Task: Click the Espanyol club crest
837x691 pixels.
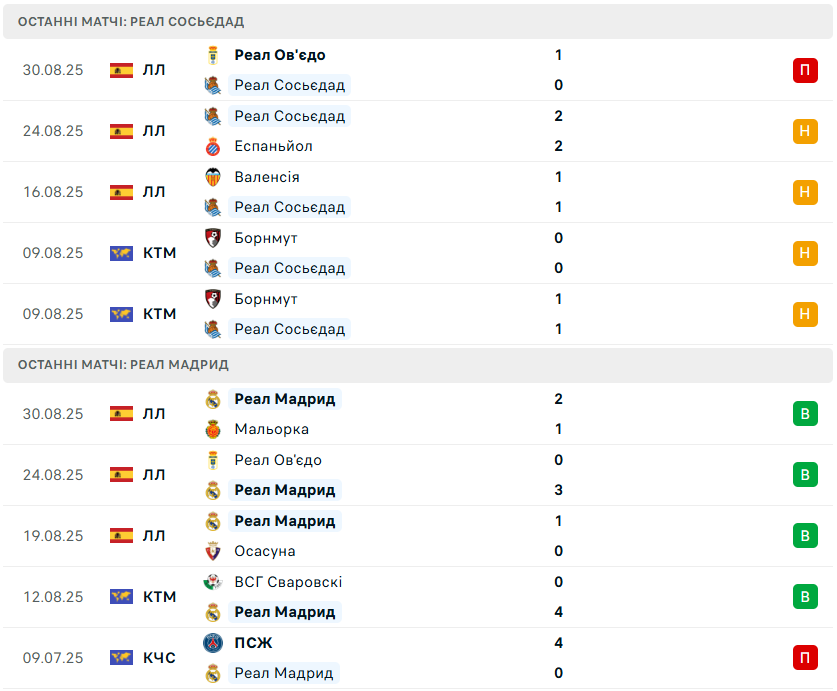Action: click(213, 146)
